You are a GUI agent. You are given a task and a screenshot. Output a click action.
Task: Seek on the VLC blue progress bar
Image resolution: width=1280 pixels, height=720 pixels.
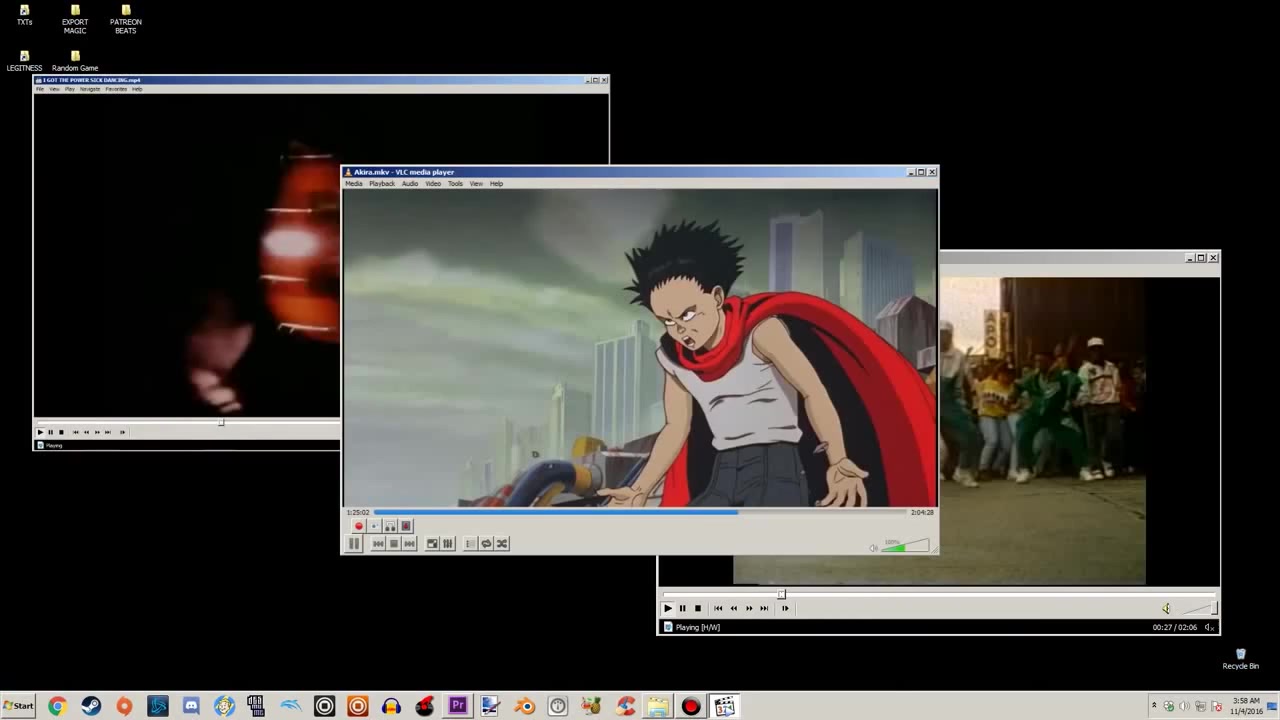click(x=640, y=512)
